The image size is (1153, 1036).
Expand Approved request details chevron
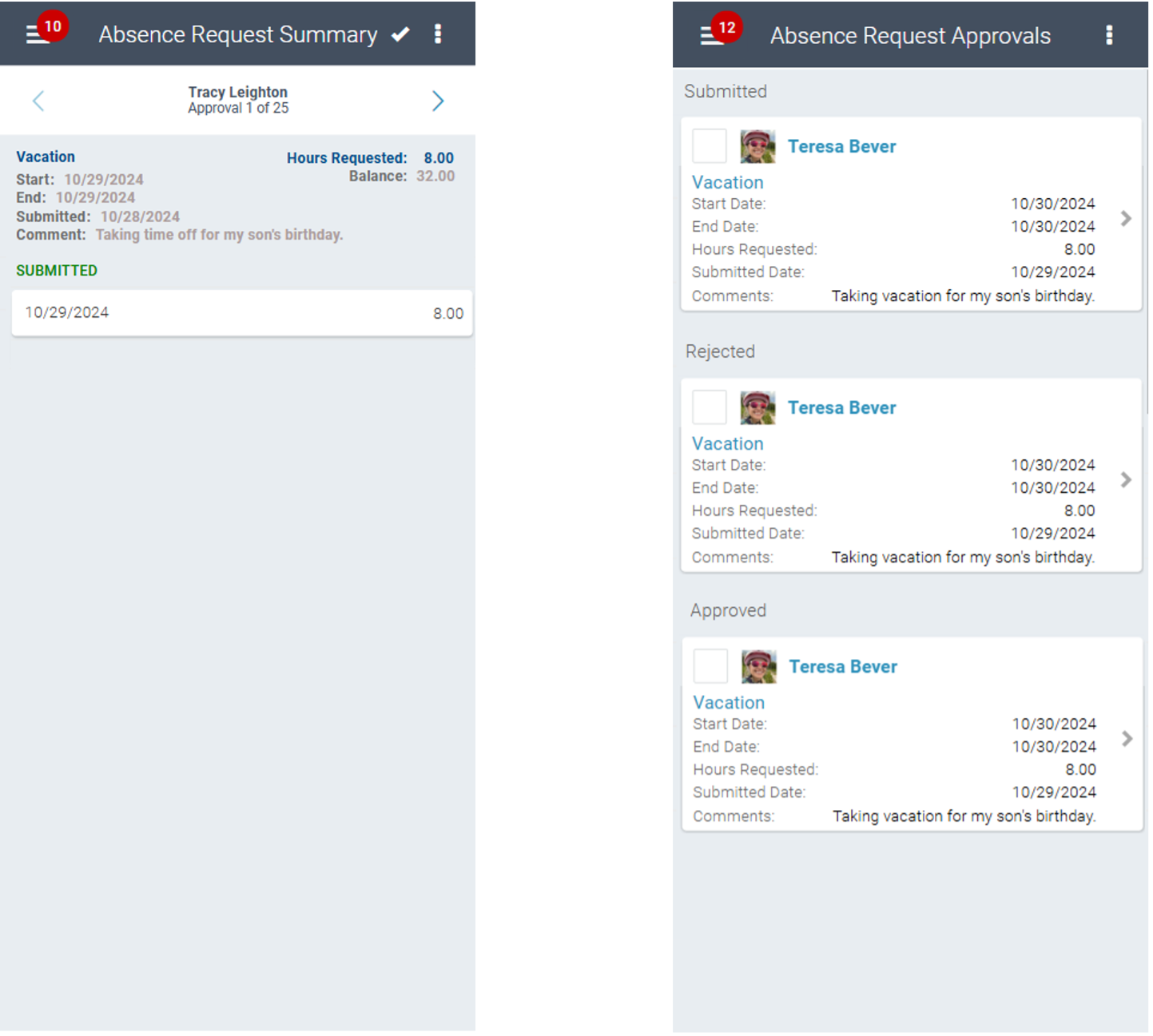(1127, 739)
